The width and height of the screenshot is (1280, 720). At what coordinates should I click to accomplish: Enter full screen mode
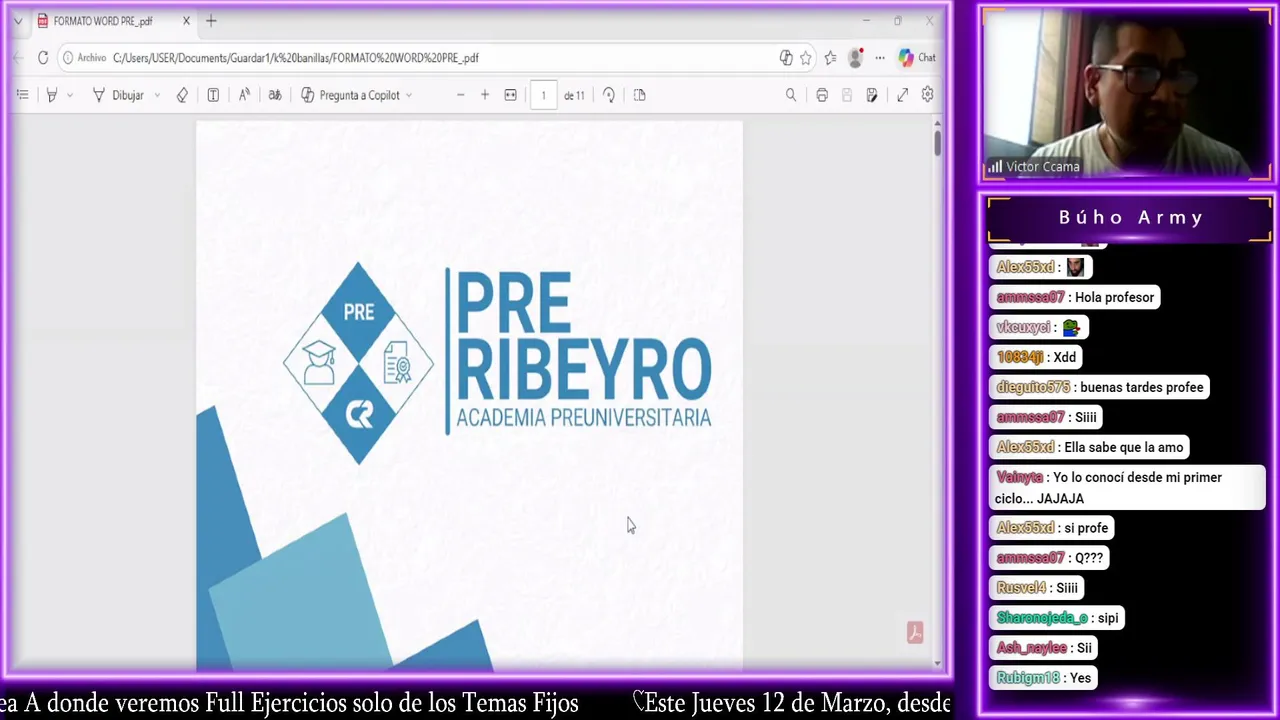coord(902,95)
